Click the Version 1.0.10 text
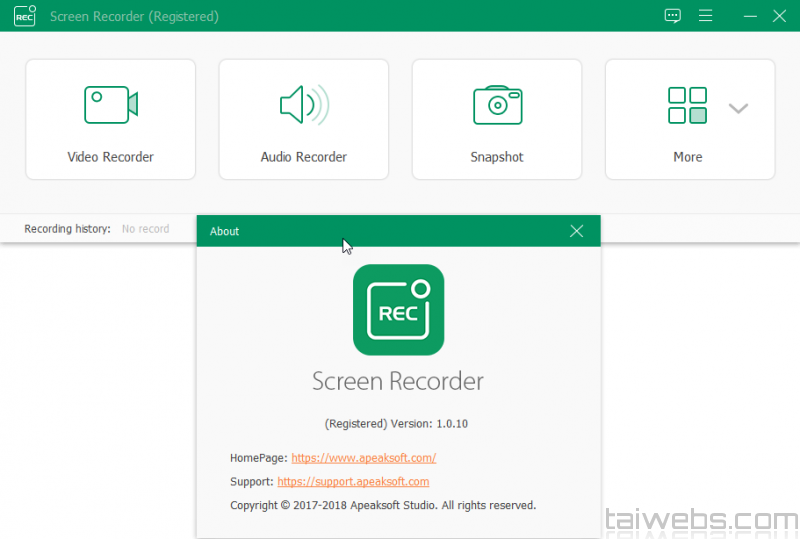Screen dimensions: 800x539 pyautogui.click(x=396, y=424)
